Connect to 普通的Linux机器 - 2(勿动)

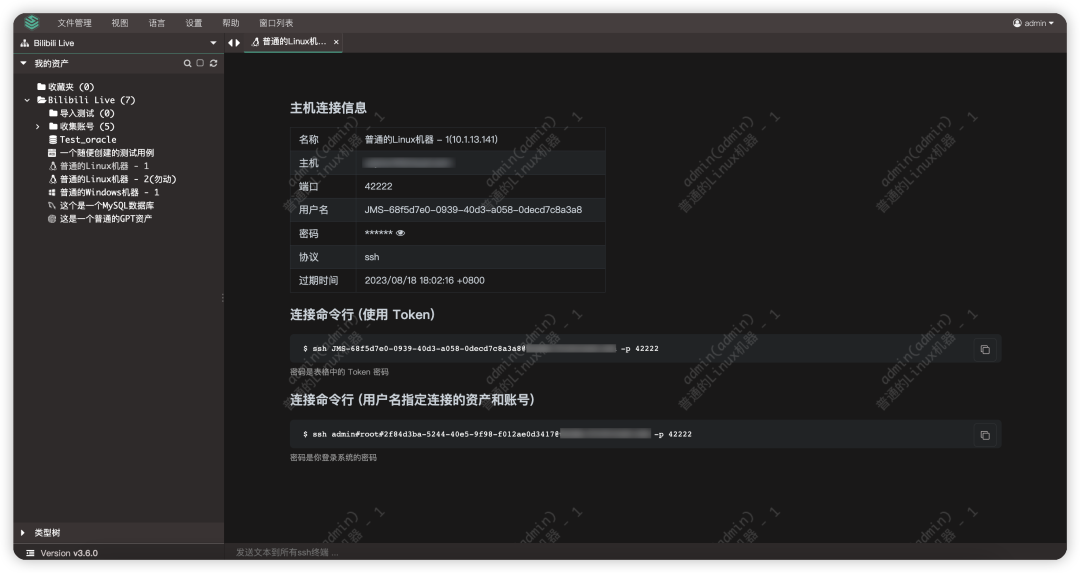pyautogui.click(x=118, y=179)
